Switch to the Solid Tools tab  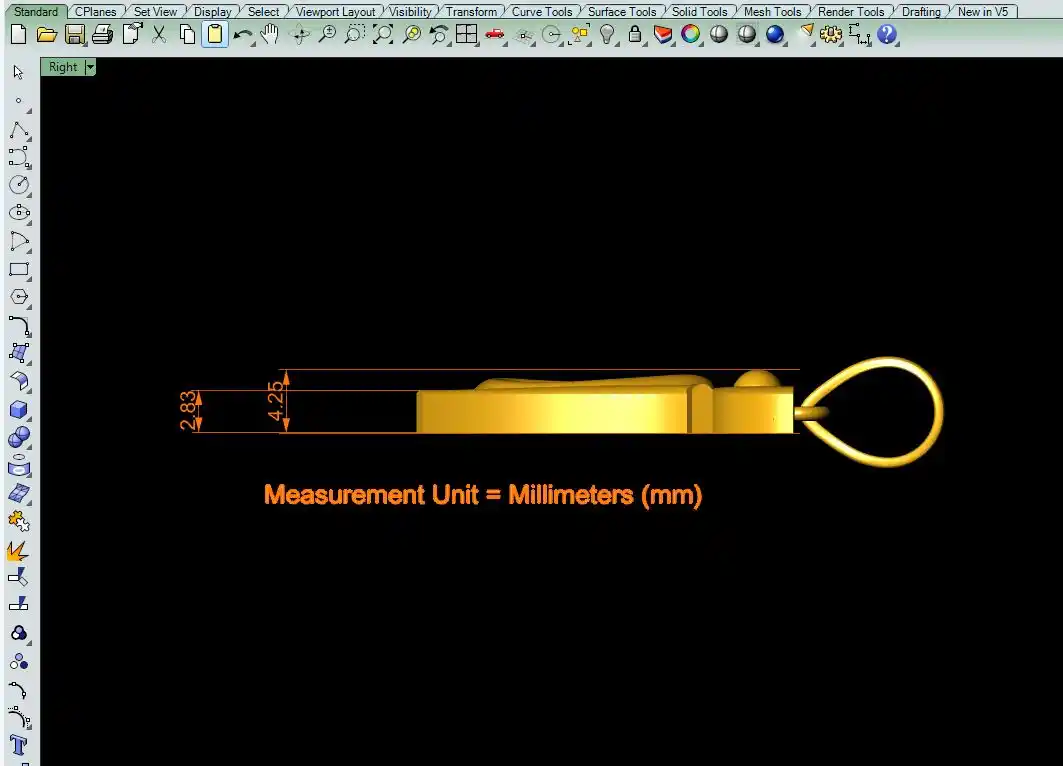[699, 12]
